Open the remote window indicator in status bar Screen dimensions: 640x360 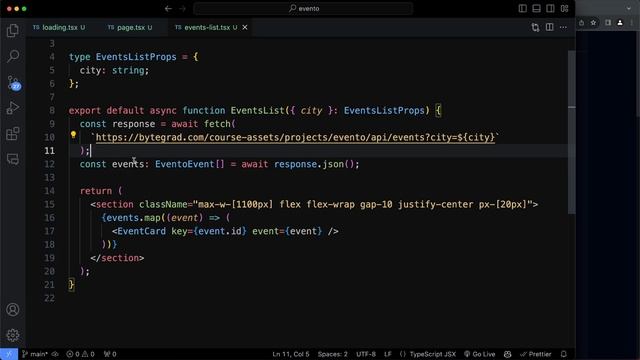pos(9,354)
